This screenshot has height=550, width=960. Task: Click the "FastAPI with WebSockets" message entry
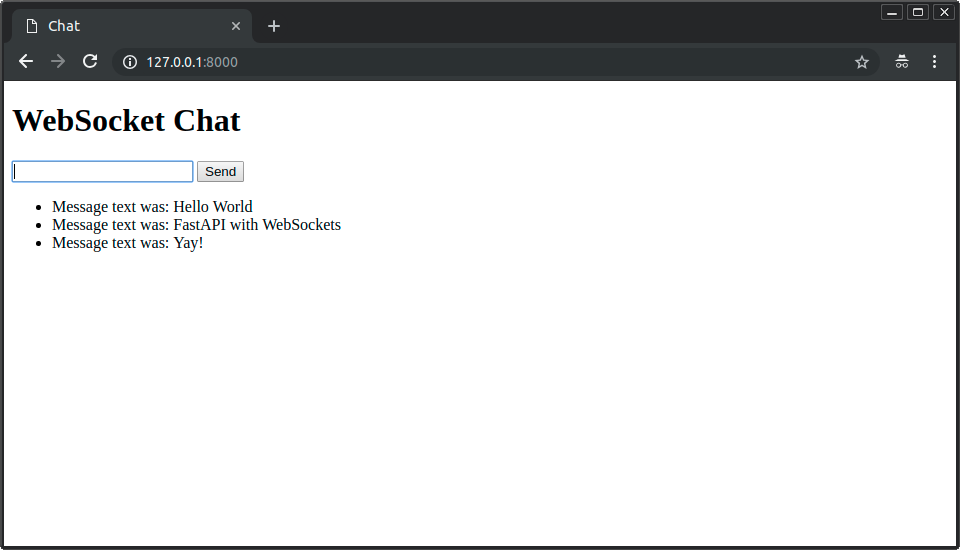tap(196, 225)
